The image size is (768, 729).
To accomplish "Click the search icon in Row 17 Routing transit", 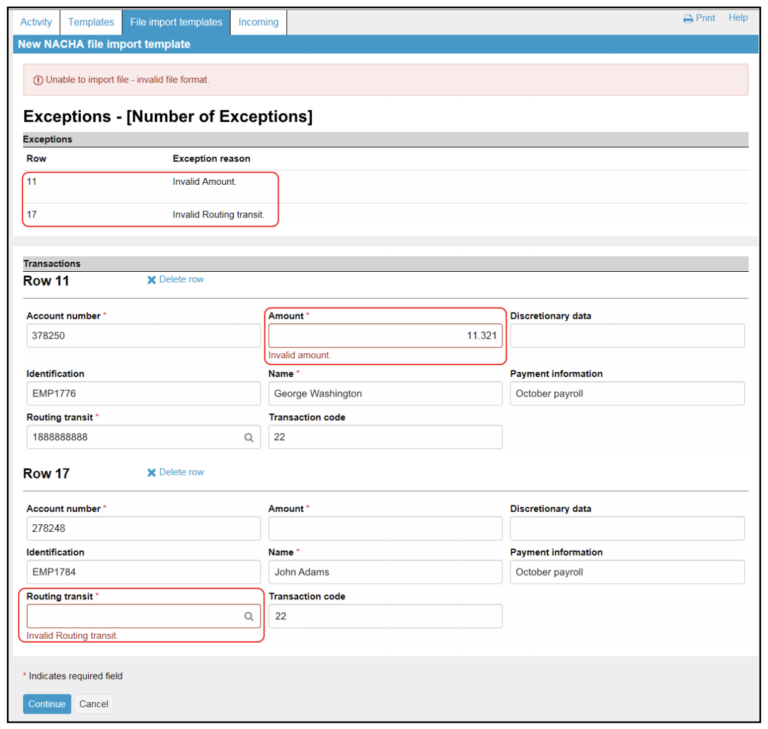I will pyautogui.click(x=249, y=617).
